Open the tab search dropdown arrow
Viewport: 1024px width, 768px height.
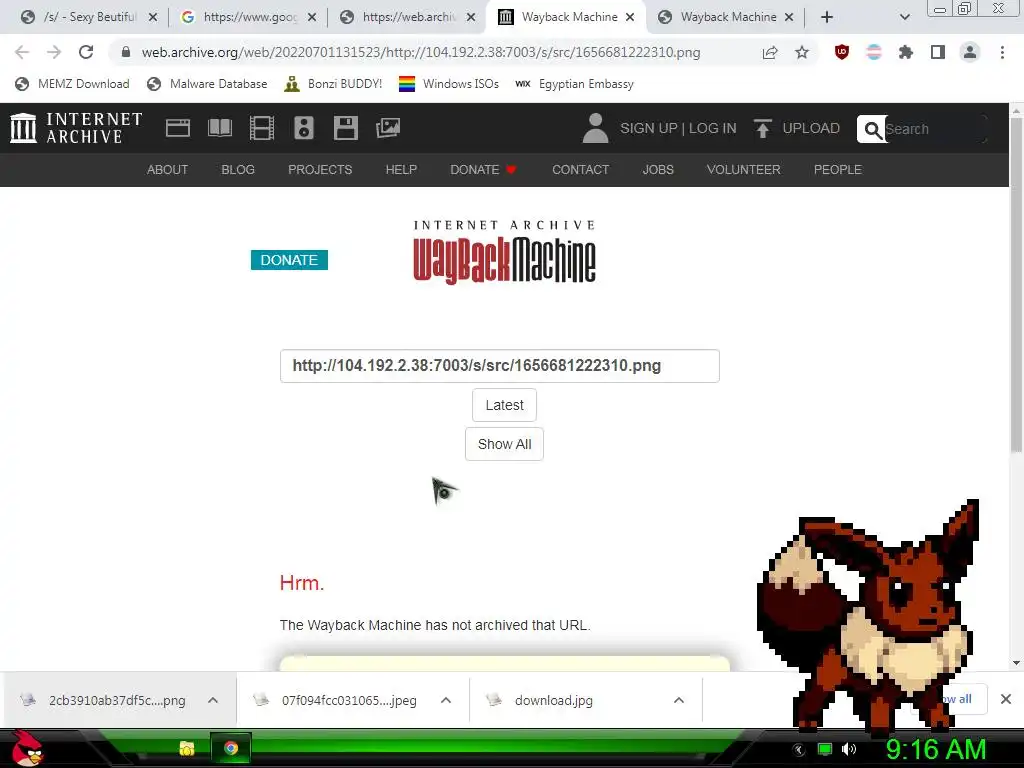[x=904, y=17]
